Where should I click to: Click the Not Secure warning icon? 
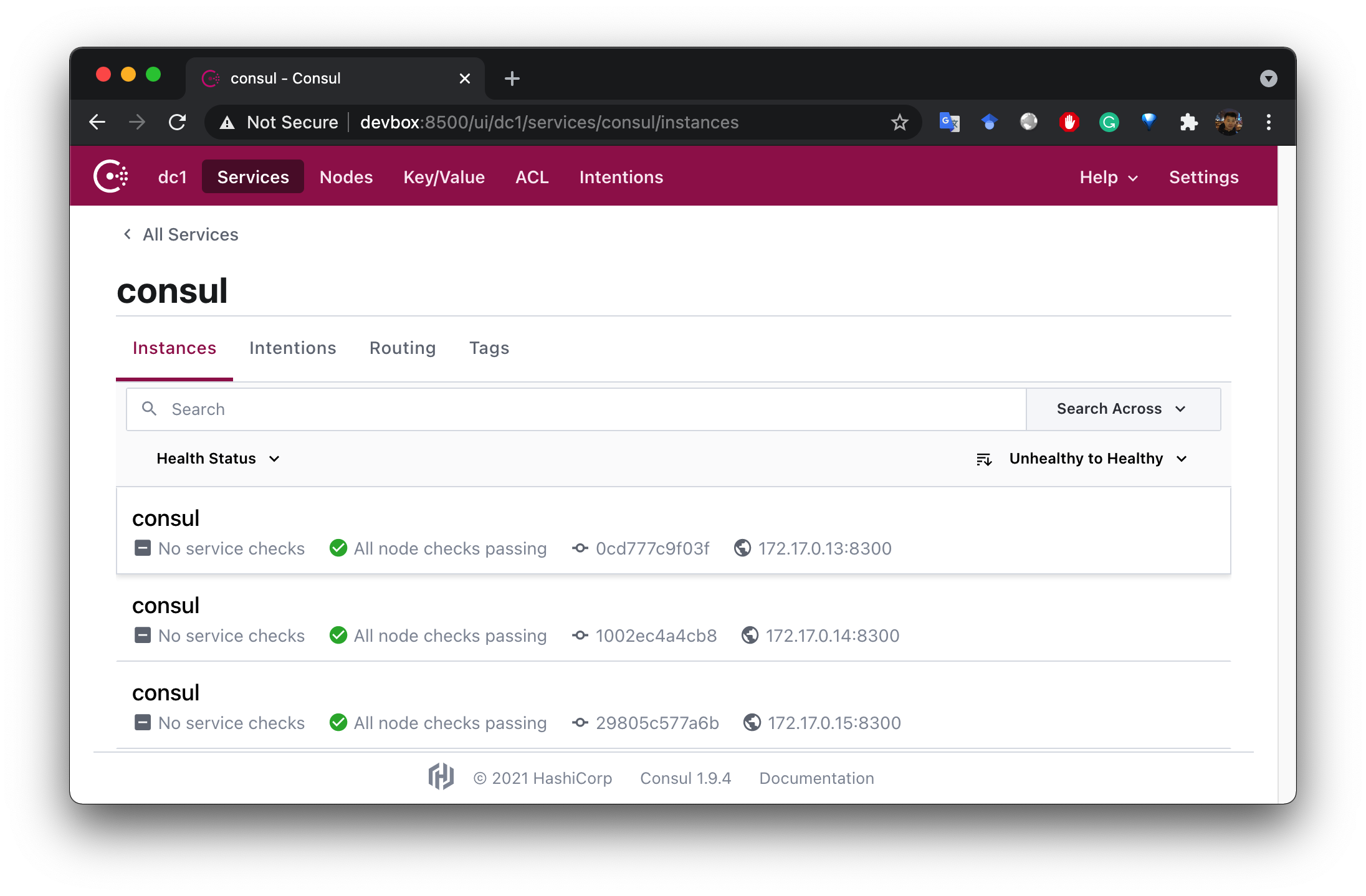pos(227,123)
